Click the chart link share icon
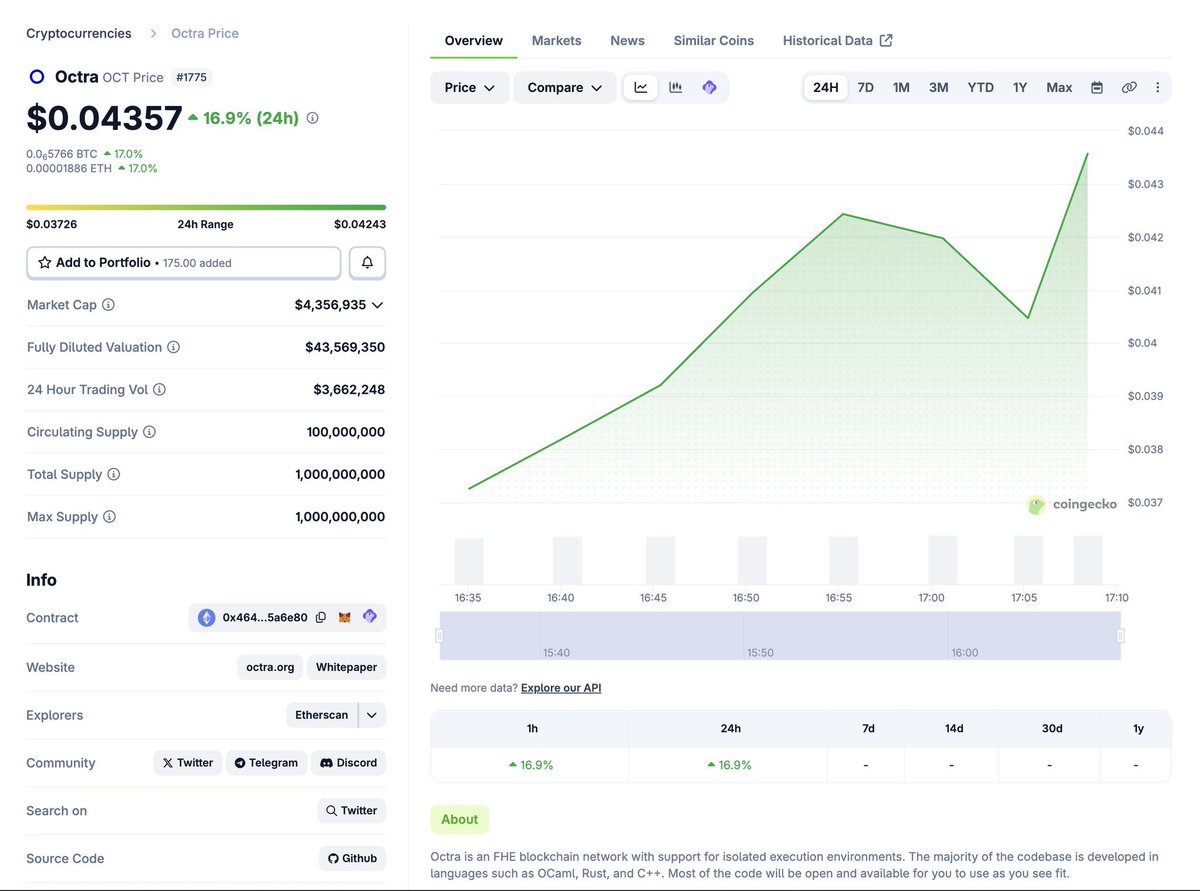 pyautogui.click(x=1129, y=87)
